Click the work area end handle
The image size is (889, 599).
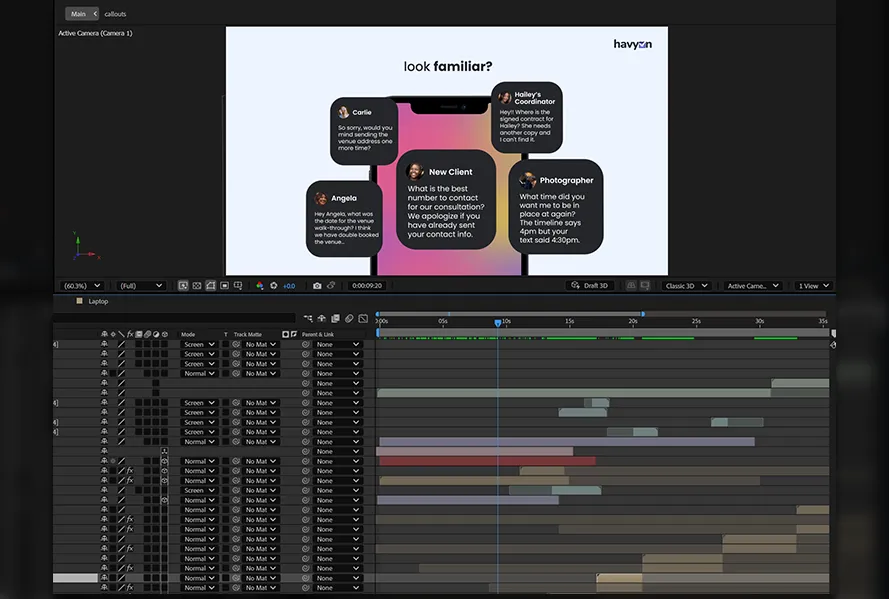pyautogui.click(x=642, y=313)
